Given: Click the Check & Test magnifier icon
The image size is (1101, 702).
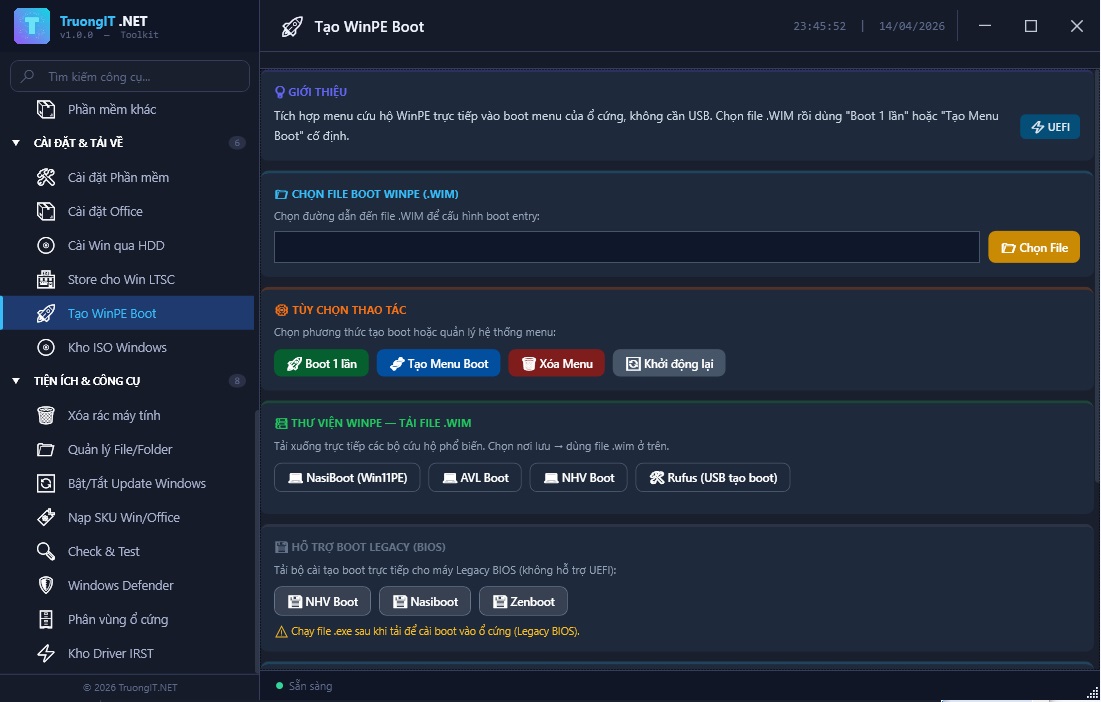Looking at the screenshot, I should 46,552.
